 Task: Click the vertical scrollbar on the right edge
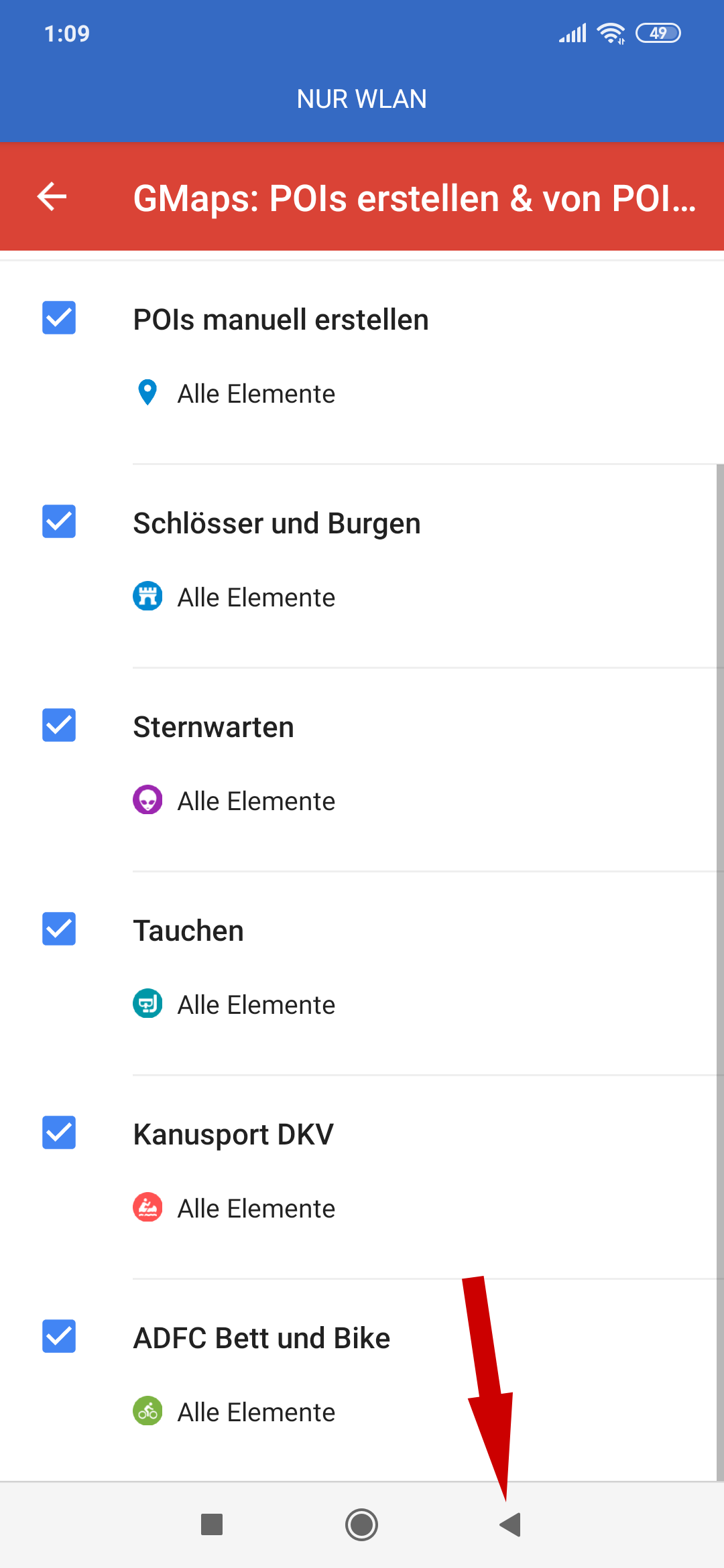click(720, 972)
